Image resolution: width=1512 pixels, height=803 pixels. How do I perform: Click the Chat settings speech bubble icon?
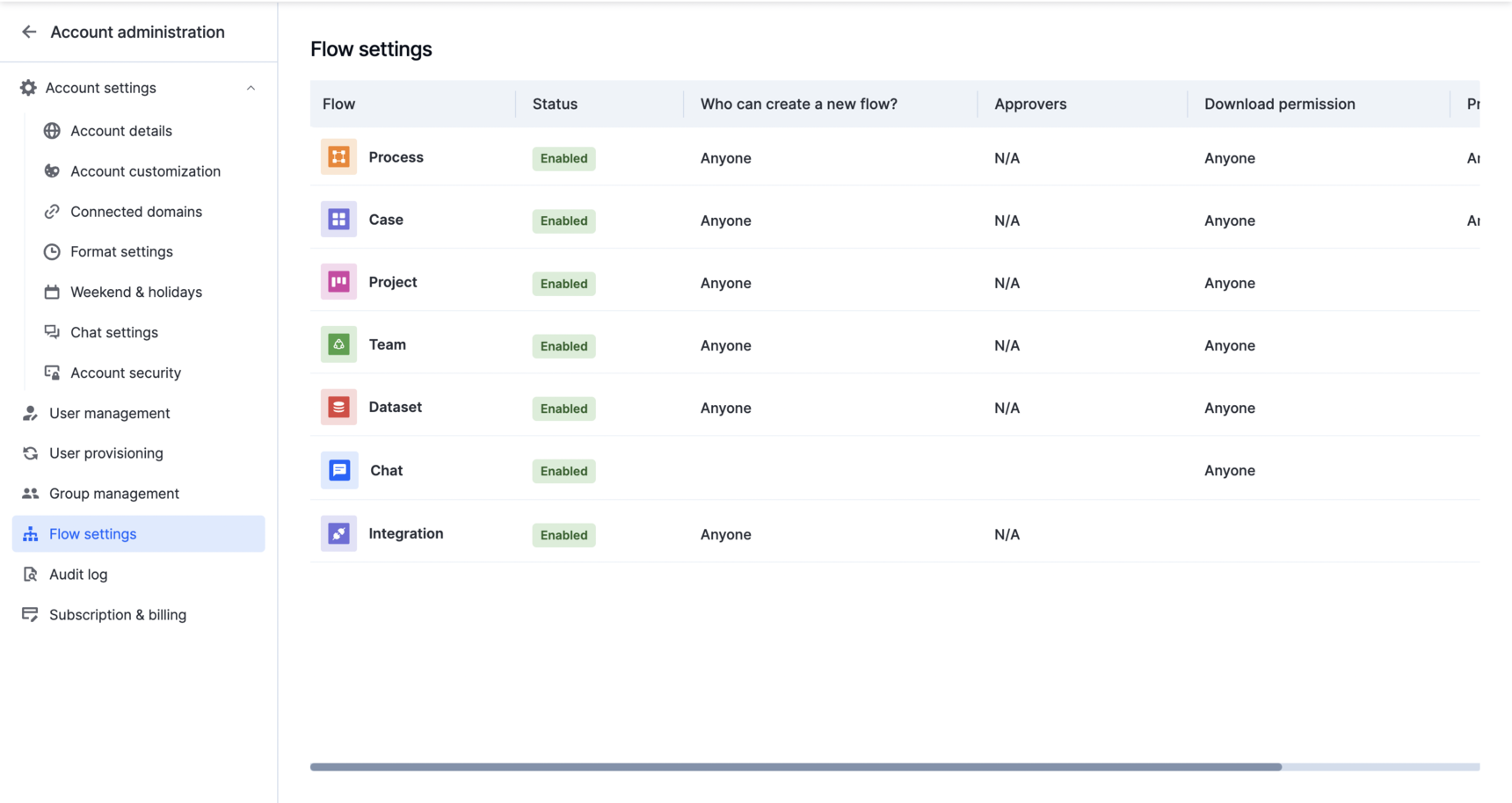(52, 332)
